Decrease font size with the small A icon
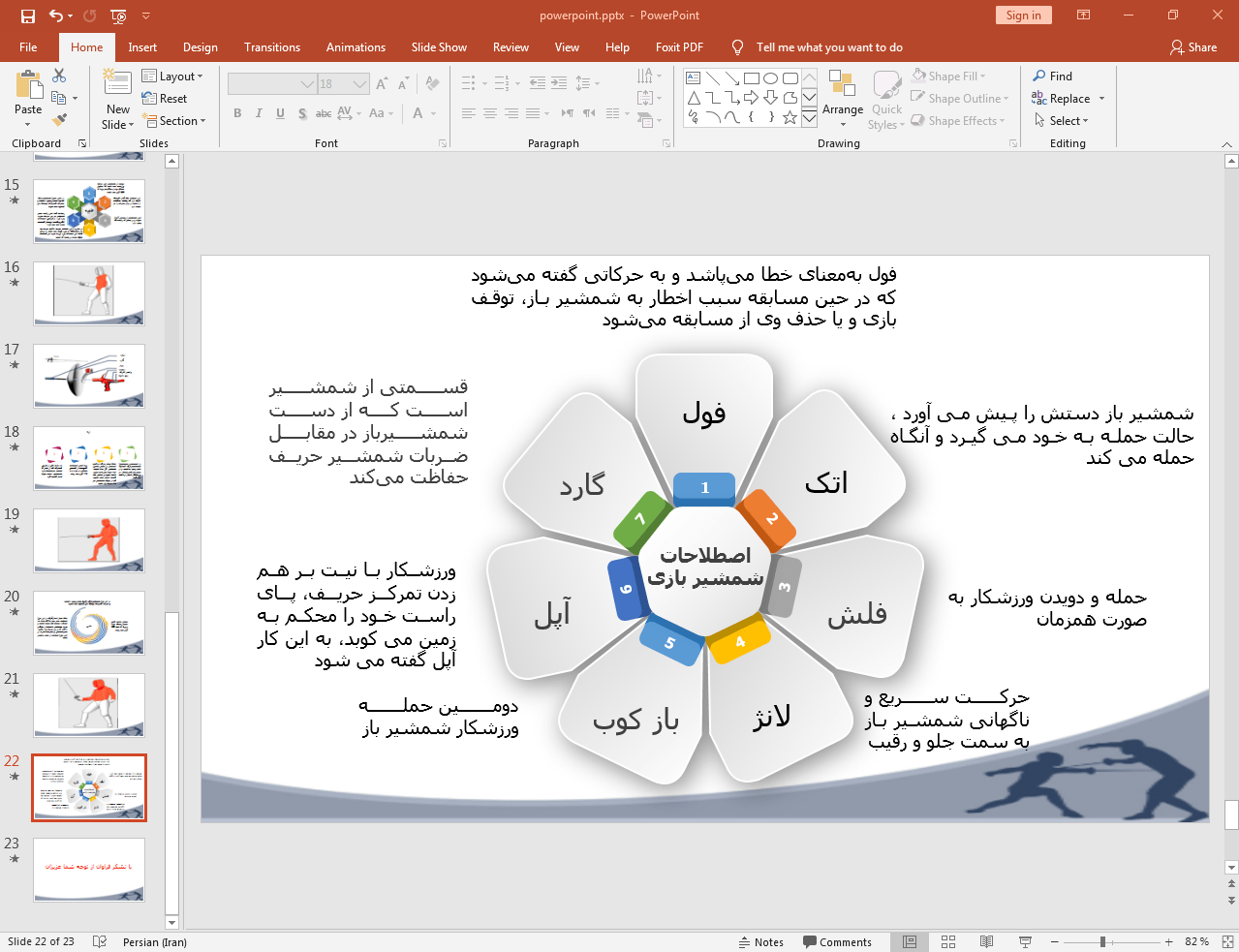This screenshot has width=1239, height=952. click(404, 84)
